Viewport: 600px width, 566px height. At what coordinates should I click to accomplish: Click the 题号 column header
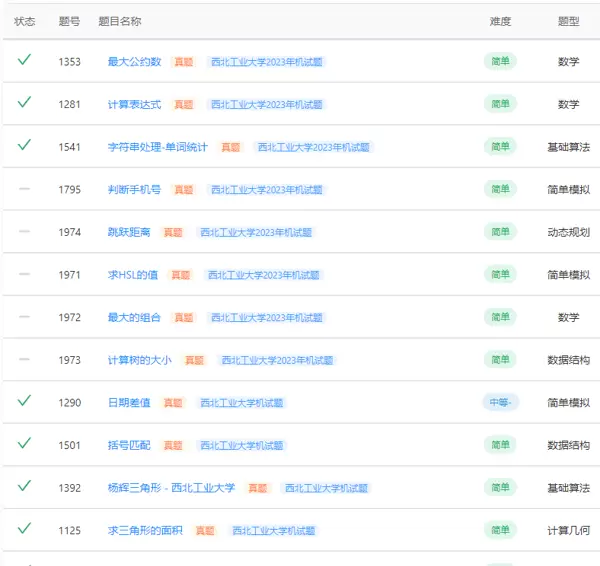click(x=69, y=21)
